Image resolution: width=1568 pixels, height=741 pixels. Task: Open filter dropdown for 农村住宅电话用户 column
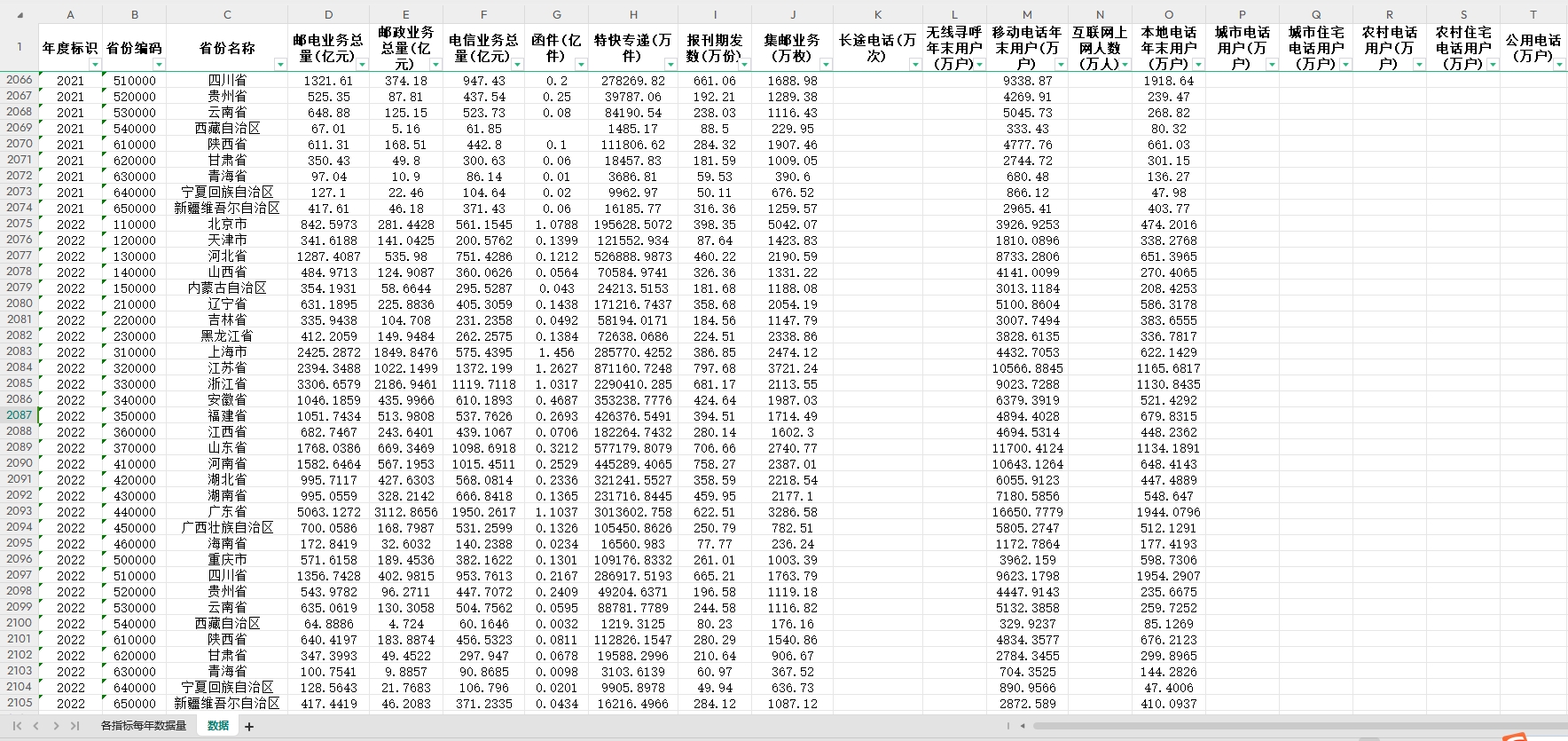click(1493, 64)
